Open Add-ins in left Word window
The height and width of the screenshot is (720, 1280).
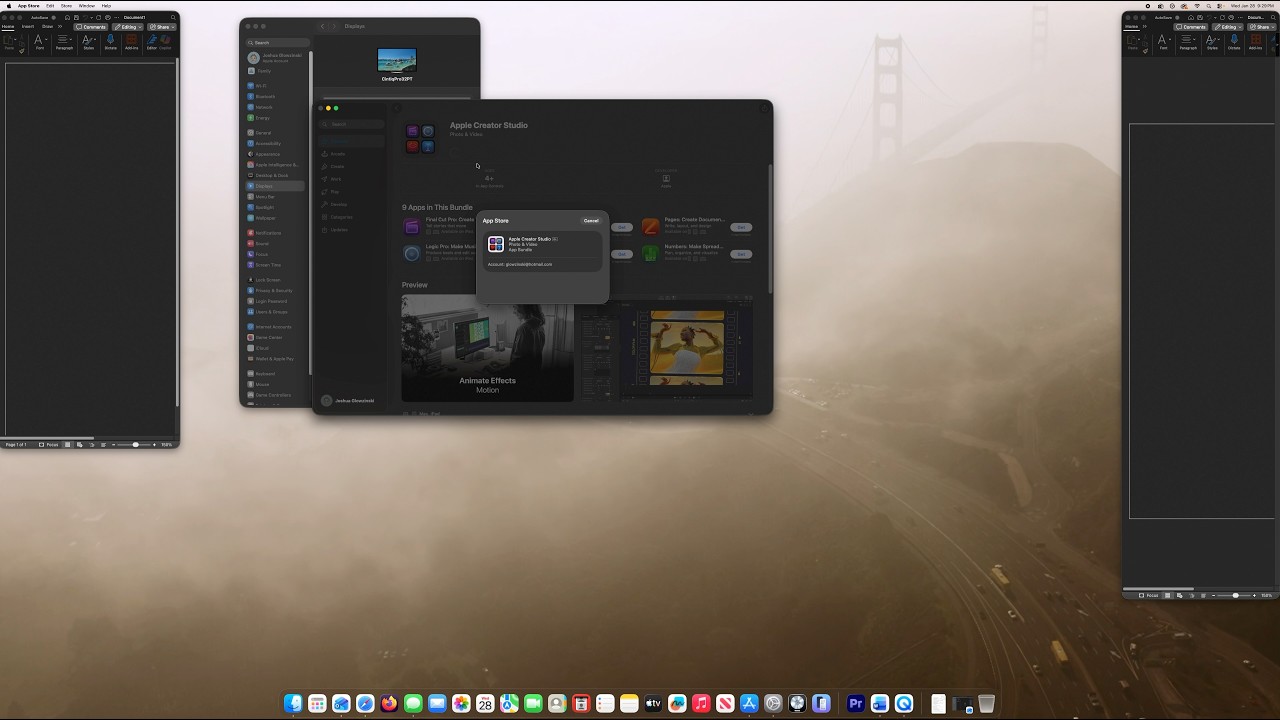(x=132, y=41)
